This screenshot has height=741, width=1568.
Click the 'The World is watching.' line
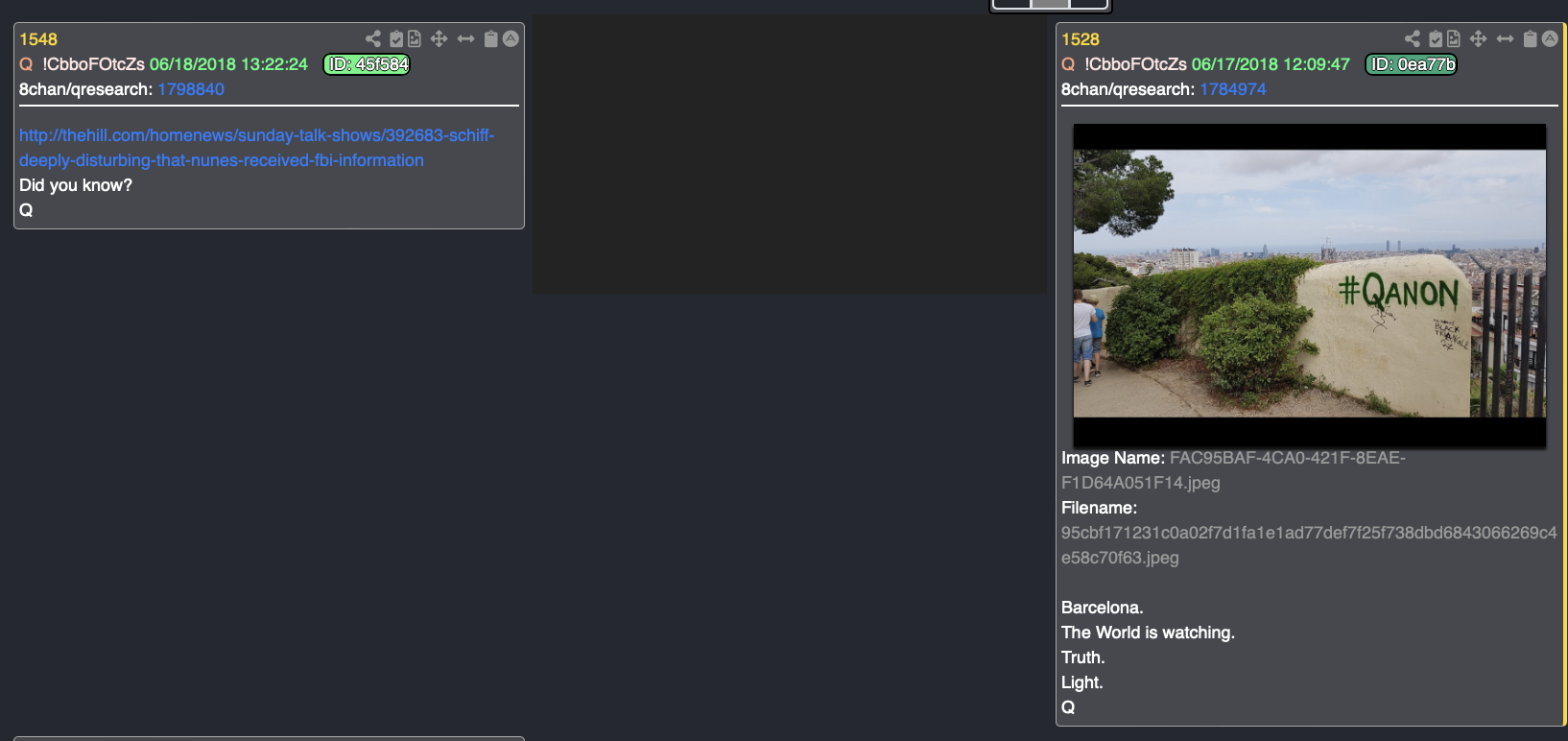1148,633
